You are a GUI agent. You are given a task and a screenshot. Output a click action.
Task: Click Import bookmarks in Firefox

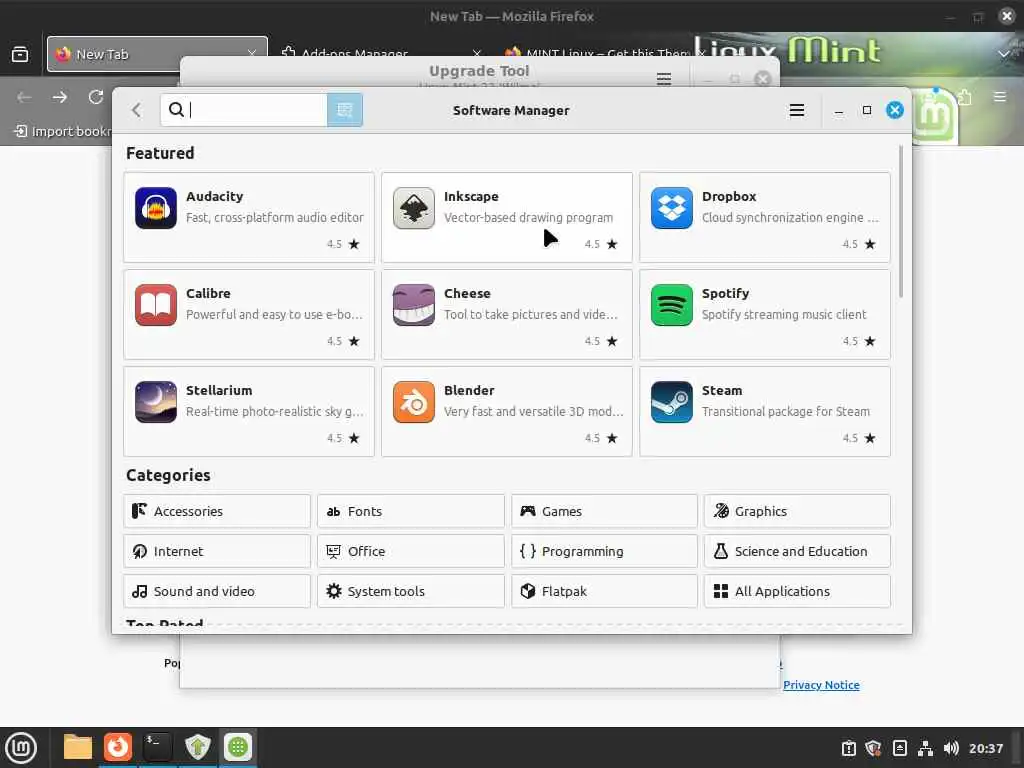[x=63, y=131]
